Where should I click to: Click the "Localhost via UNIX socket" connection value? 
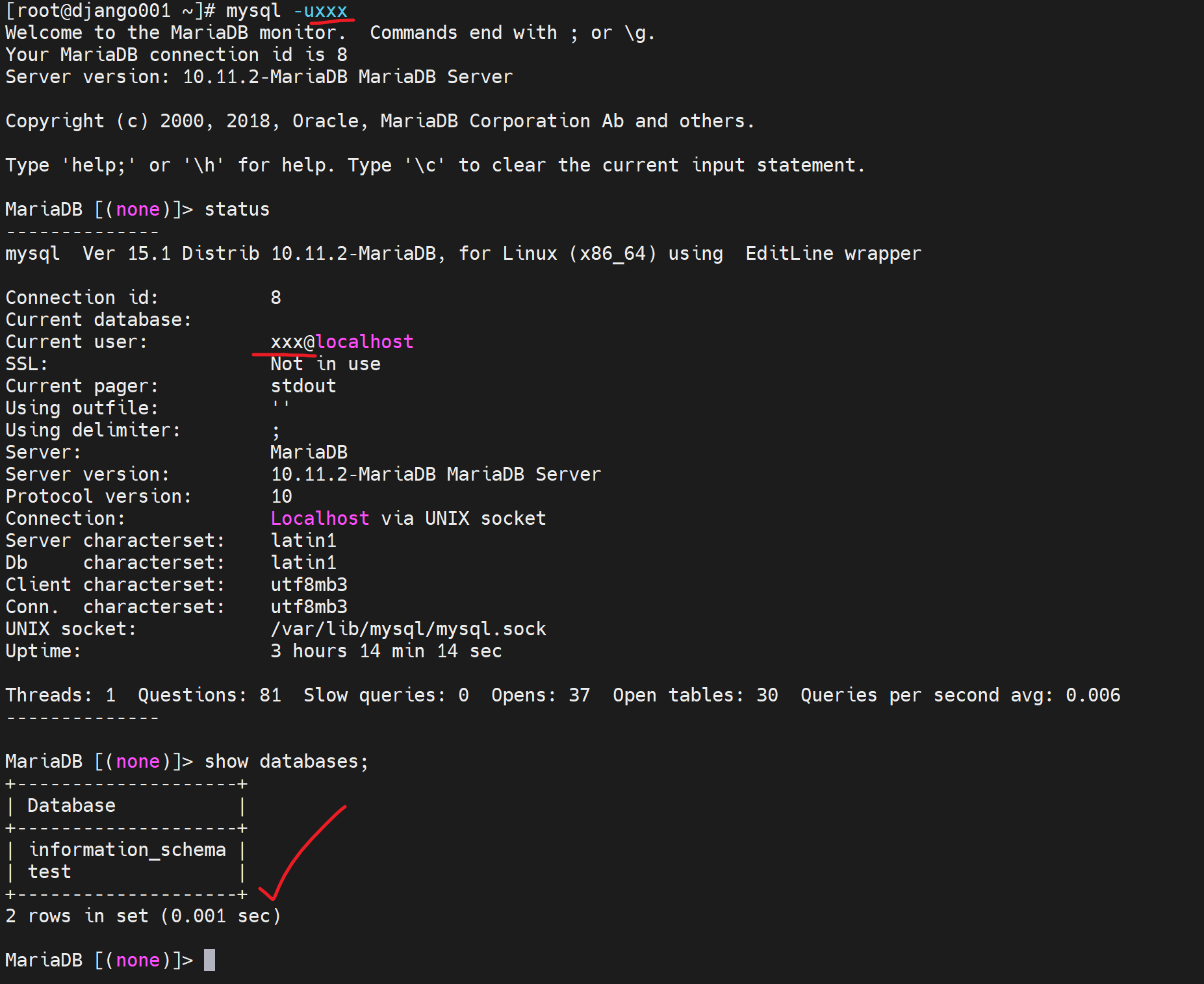click(x=408, y=518)
